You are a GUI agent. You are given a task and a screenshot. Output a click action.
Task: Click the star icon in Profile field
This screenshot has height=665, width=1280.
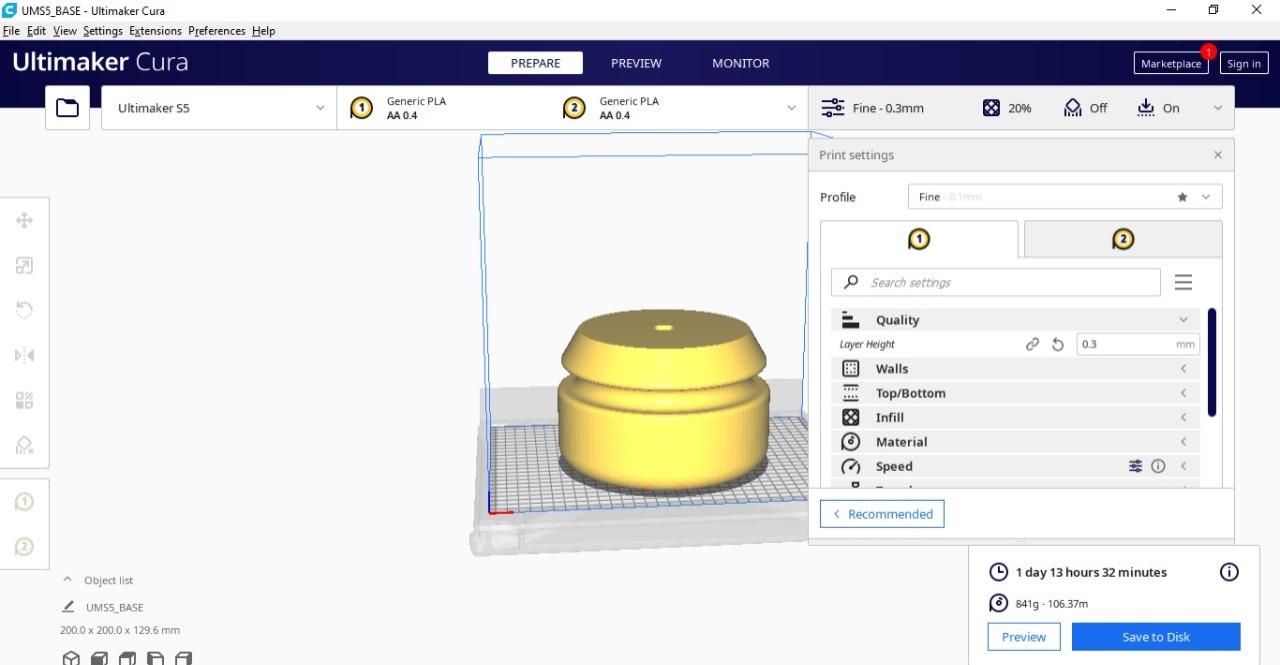click(1182, 197)
